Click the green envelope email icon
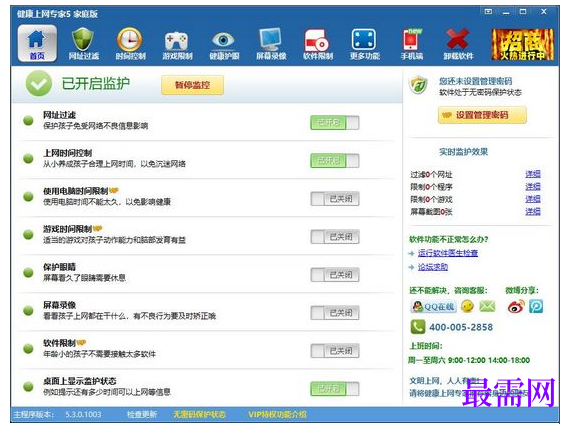The height and width of the screenshot is (424, 574). [487, 306]
